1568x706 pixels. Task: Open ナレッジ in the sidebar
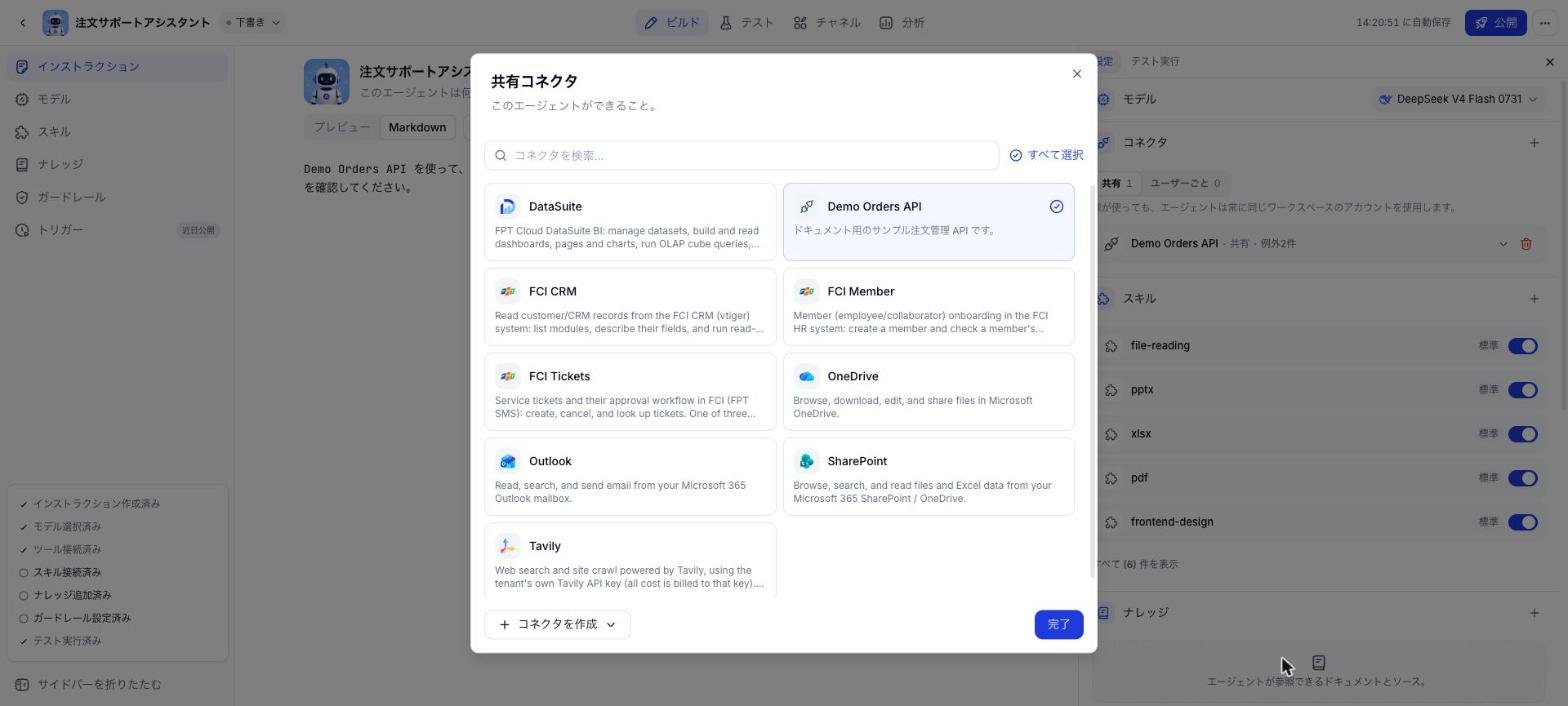point(118,165)
